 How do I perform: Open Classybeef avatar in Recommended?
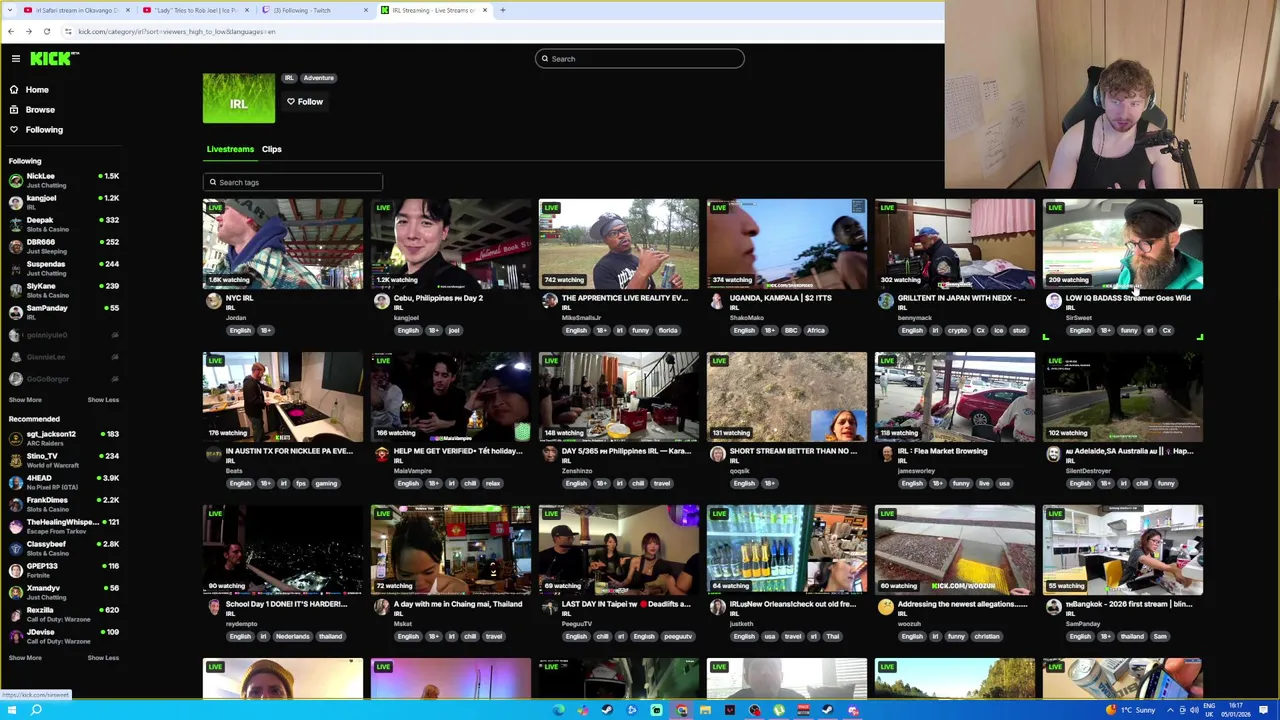(16, 548)
